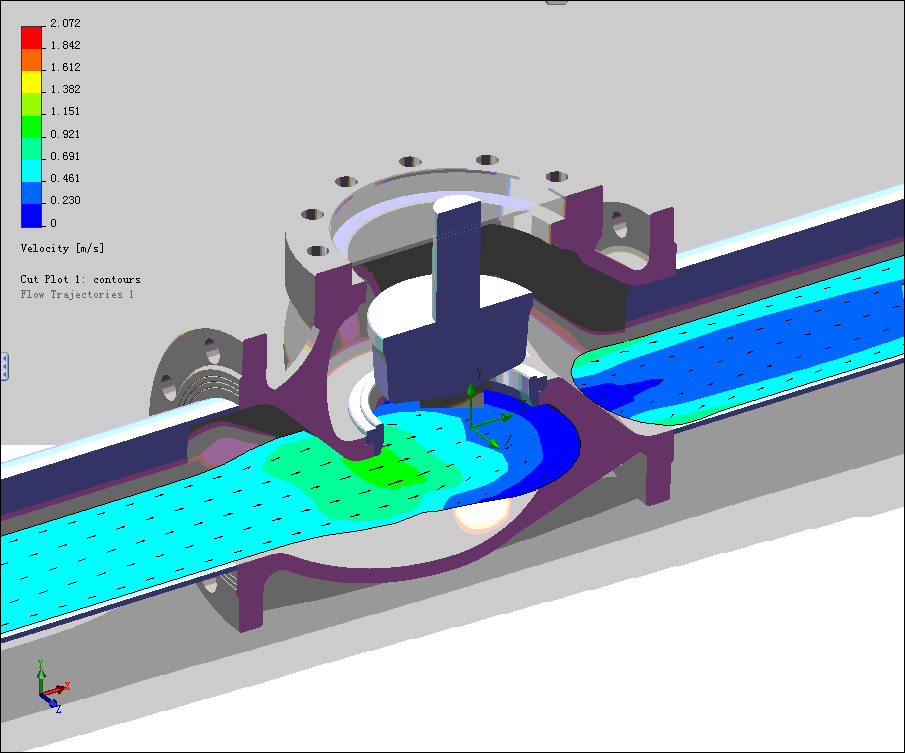
Task: Select legend value 1.382
Action: [x=65, y=89]
